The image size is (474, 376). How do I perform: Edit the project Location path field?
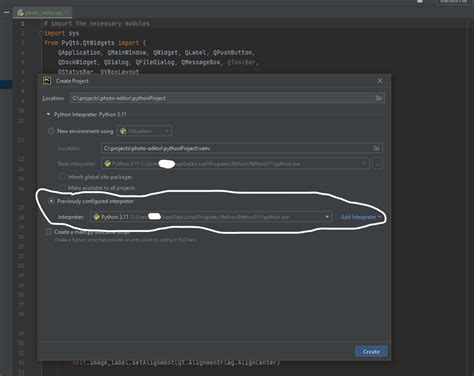pyautogui.click(x=227, y=98)
